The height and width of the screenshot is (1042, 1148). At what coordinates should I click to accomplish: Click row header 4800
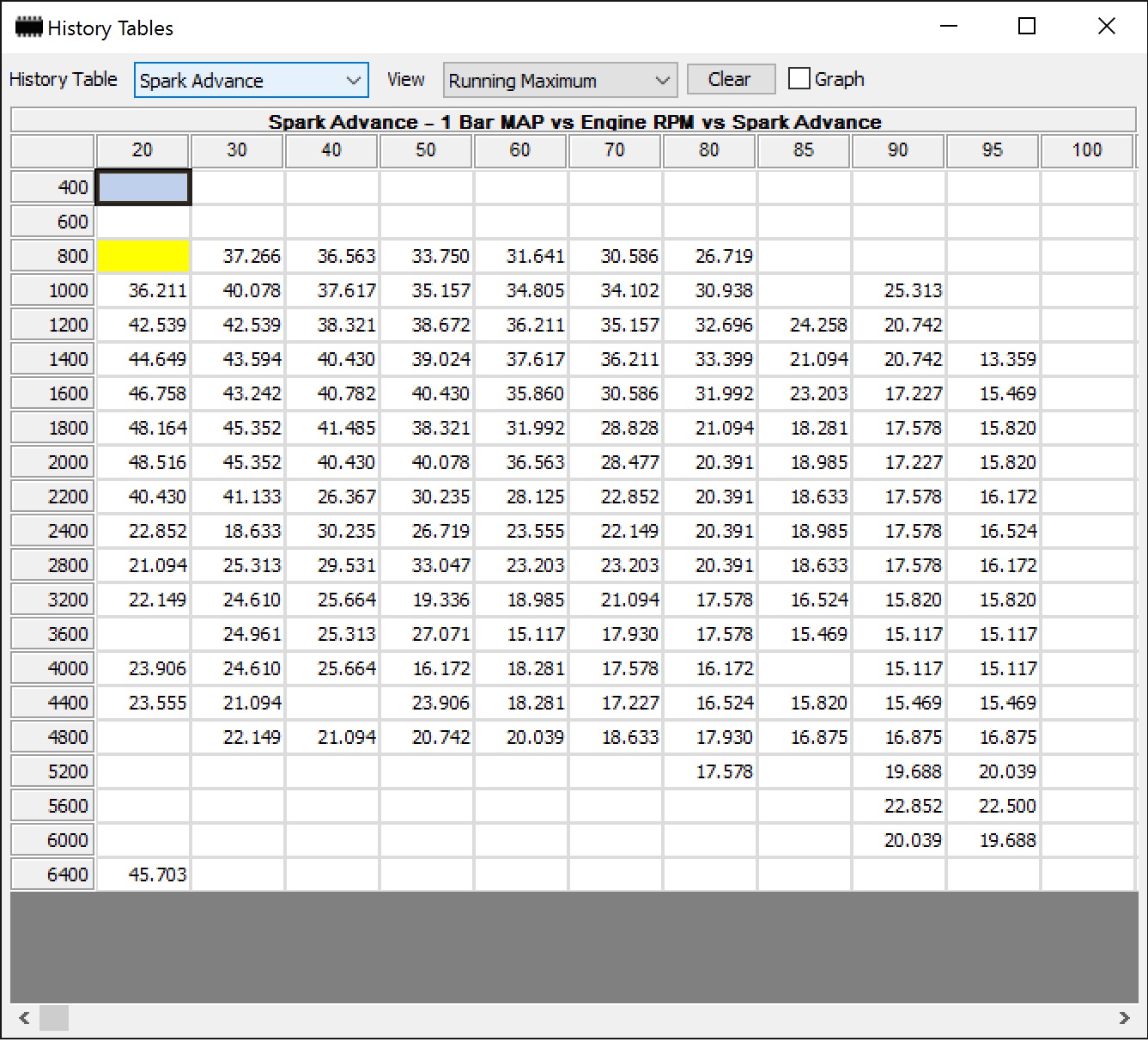[x=52, y=737]
